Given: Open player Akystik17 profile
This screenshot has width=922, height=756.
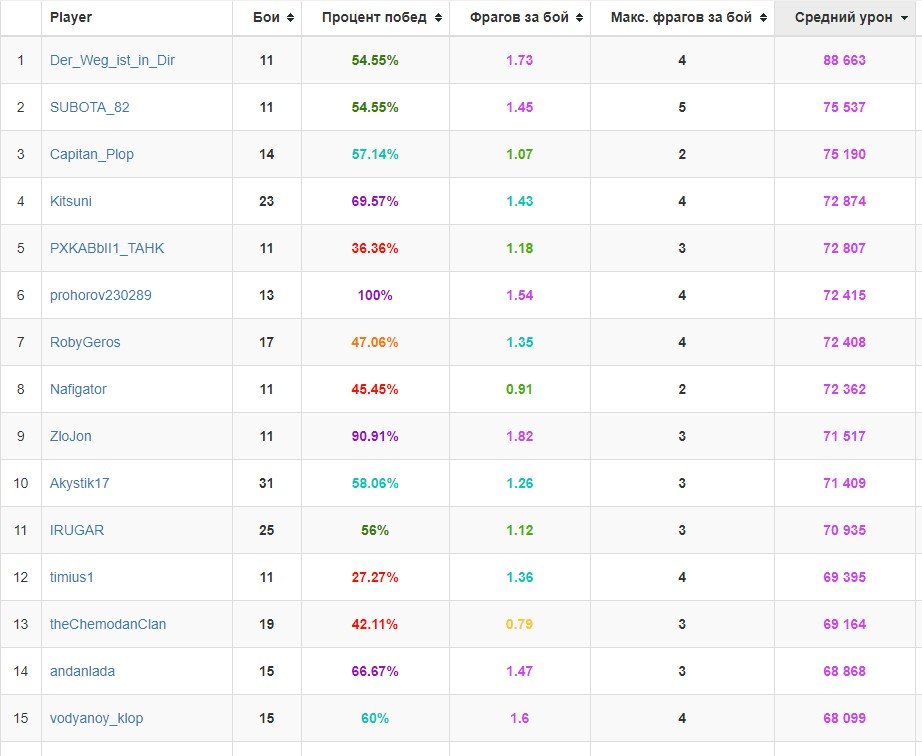Looking at the screenshot, I should 79,484.
